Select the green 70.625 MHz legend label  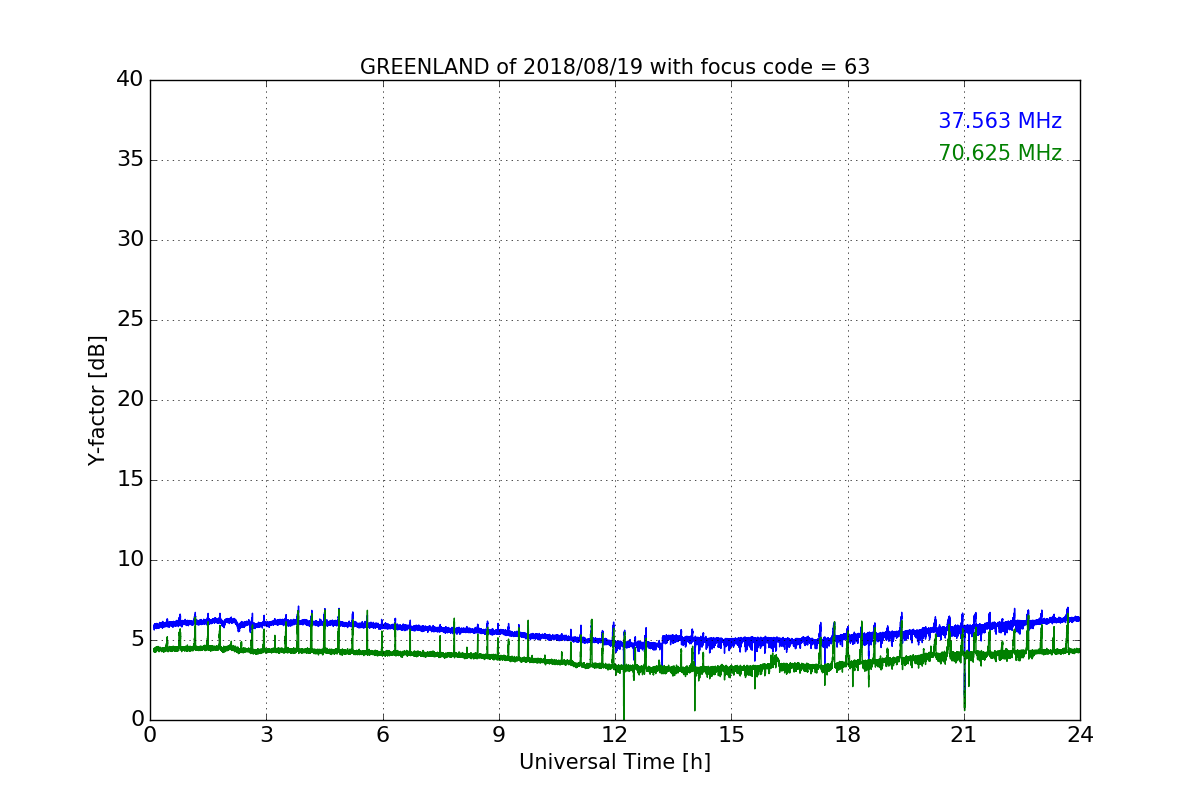click(1000, 153)
